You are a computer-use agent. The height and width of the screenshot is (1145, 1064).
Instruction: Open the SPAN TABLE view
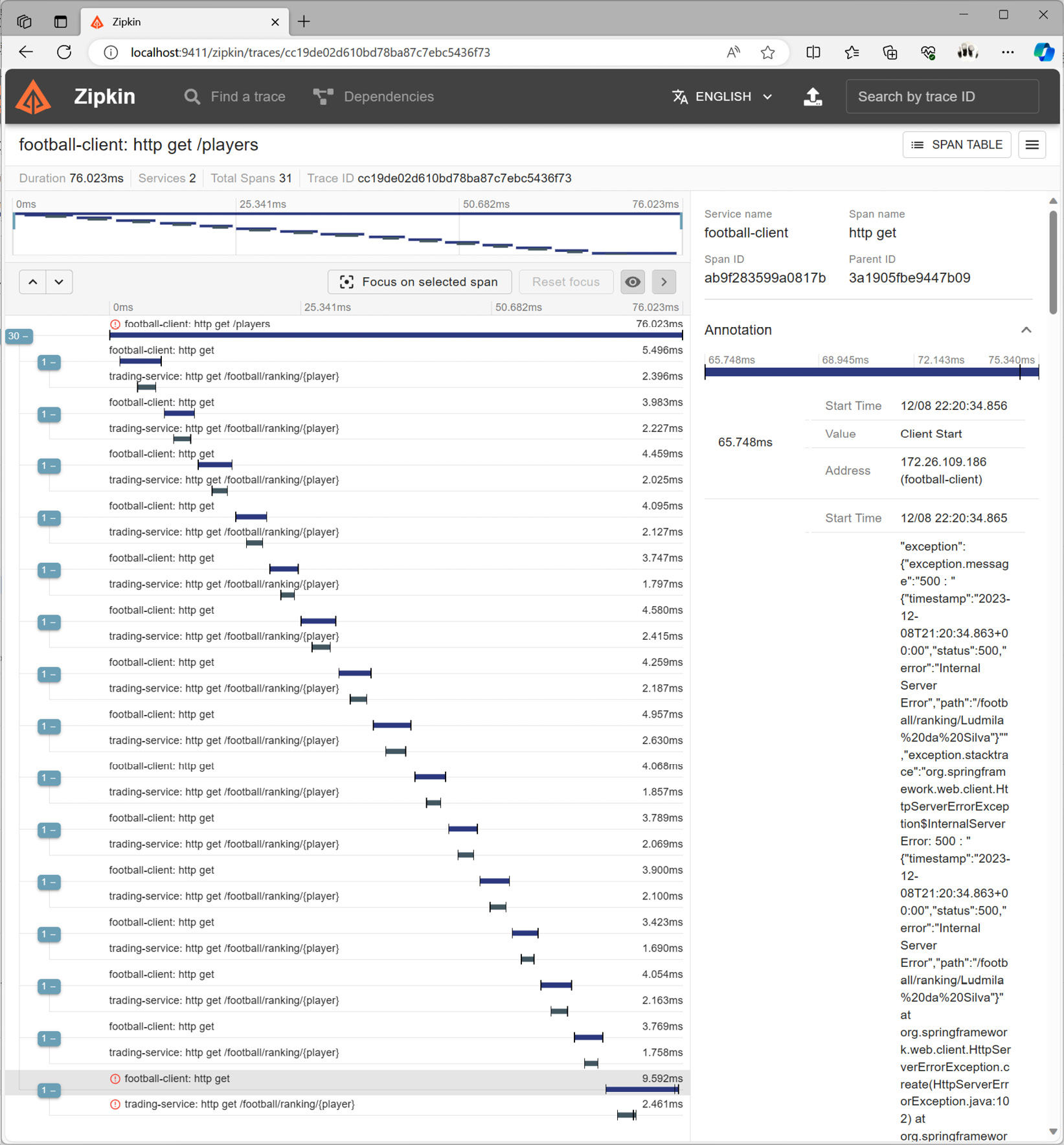(x=956, y=144)
